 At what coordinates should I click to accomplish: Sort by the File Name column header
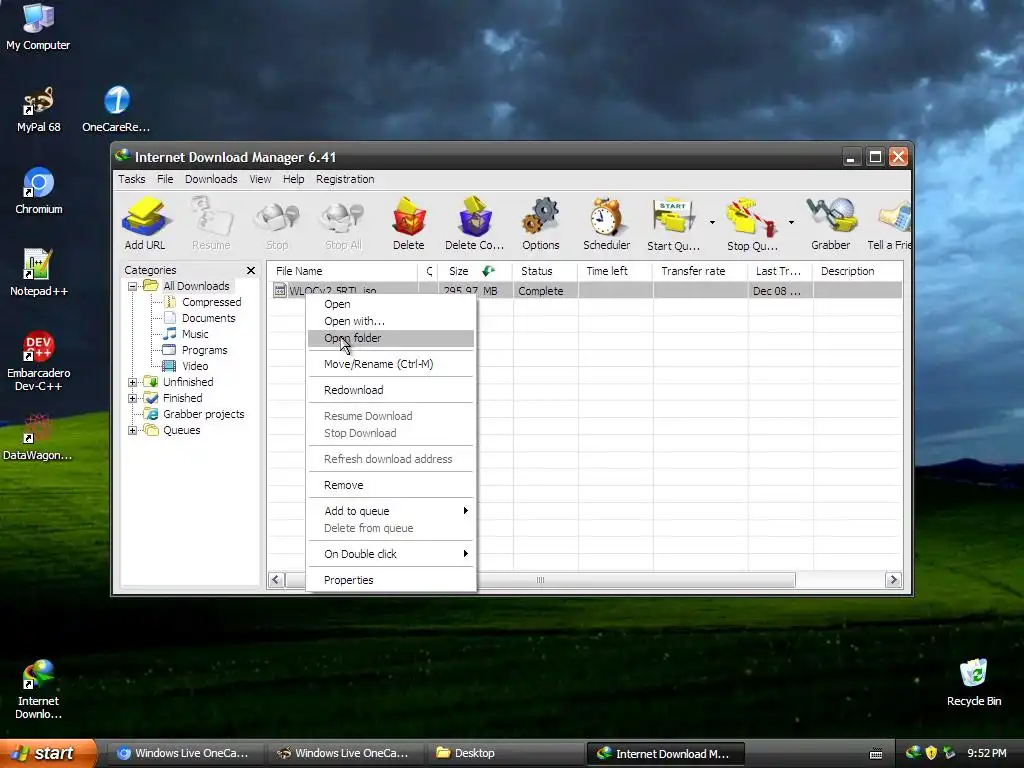click(x=342, y=271)
